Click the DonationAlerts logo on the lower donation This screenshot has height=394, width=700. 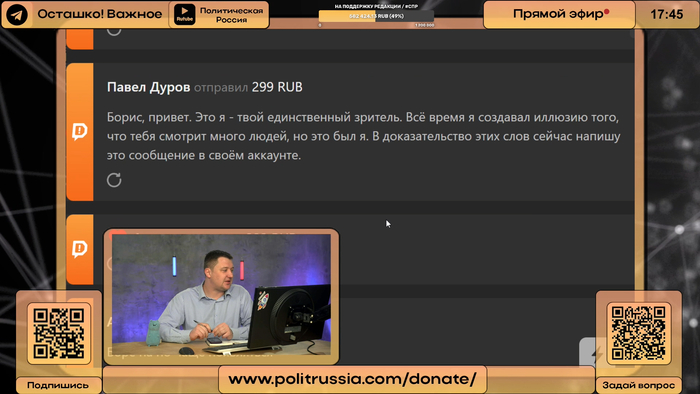[x=79, y=249]
